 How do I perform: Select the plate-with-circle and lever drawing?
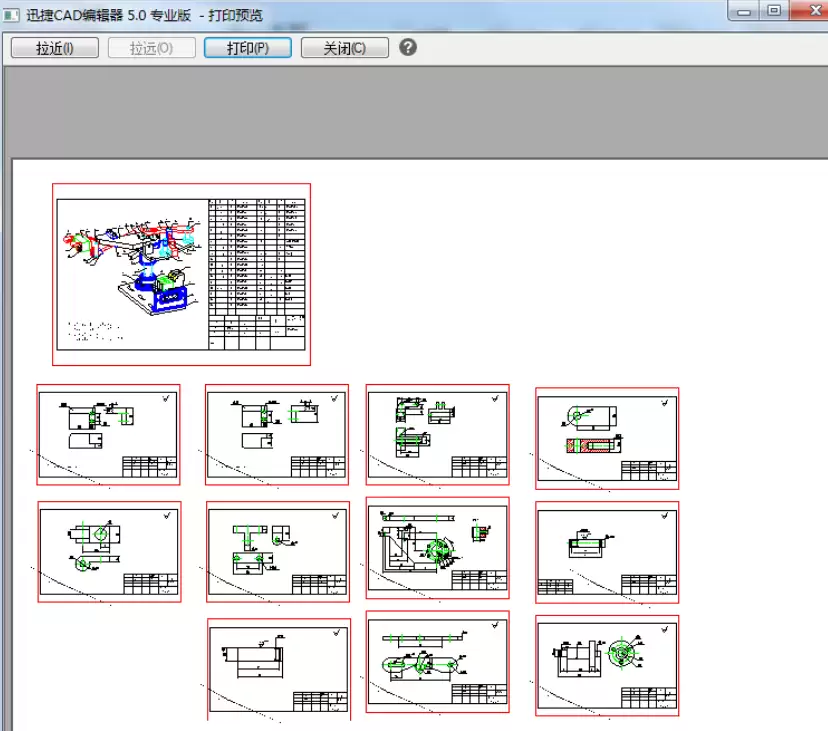(x=109, y=551)
